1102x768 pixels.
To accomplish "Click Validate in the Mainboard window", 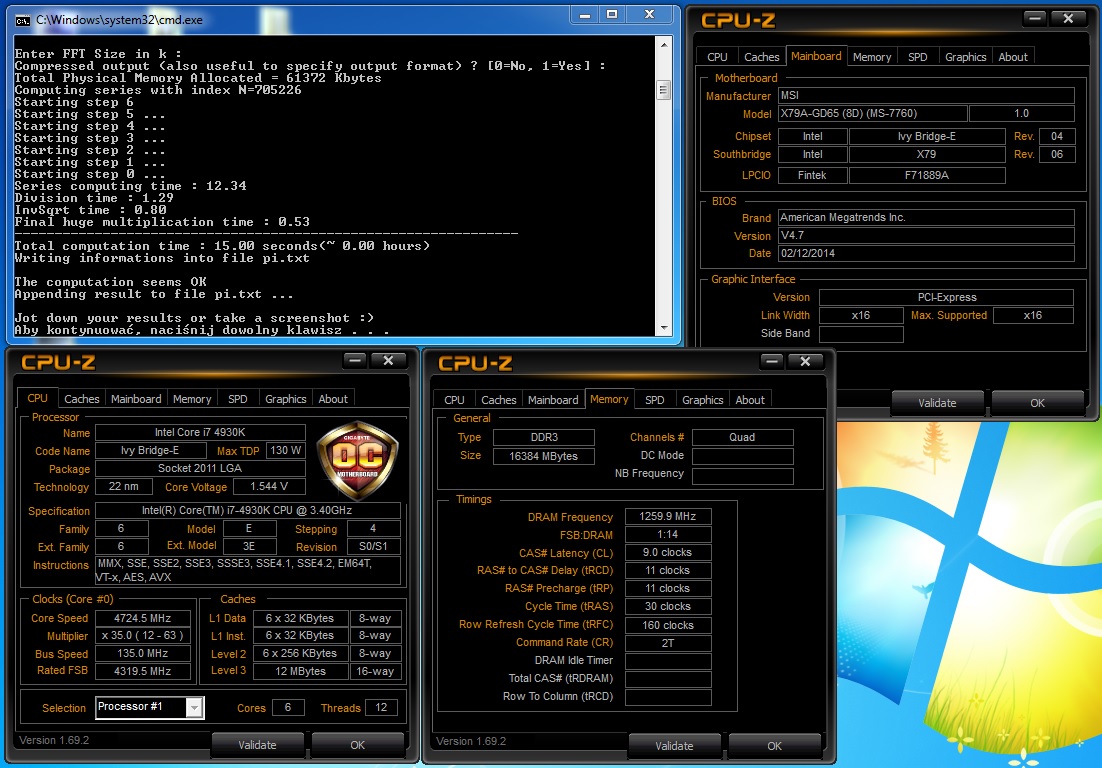I will click(x=937, y=403).
